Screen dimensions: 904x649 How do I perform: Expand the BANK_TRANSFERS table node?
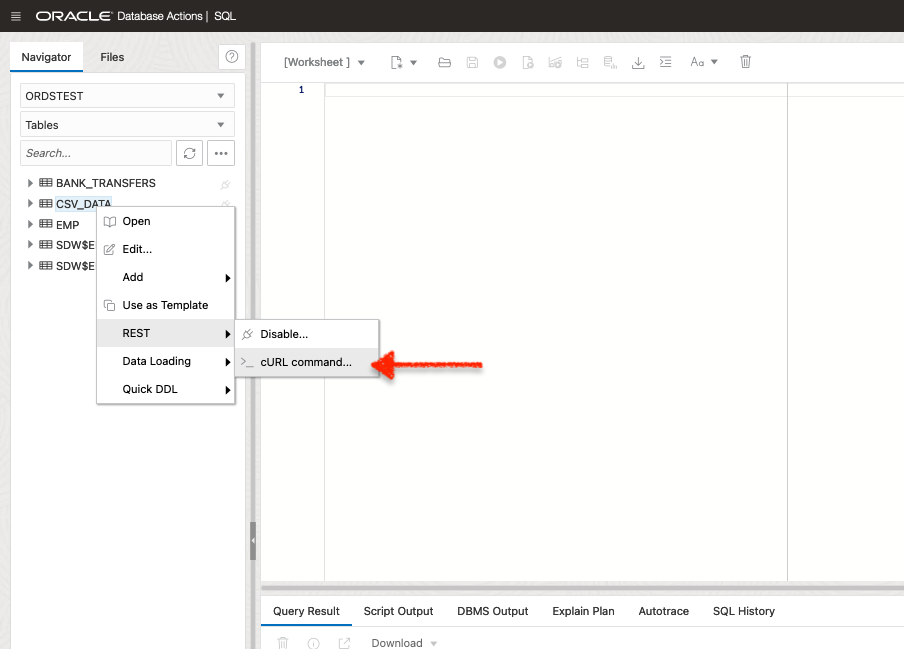click(x=31, y=183)
